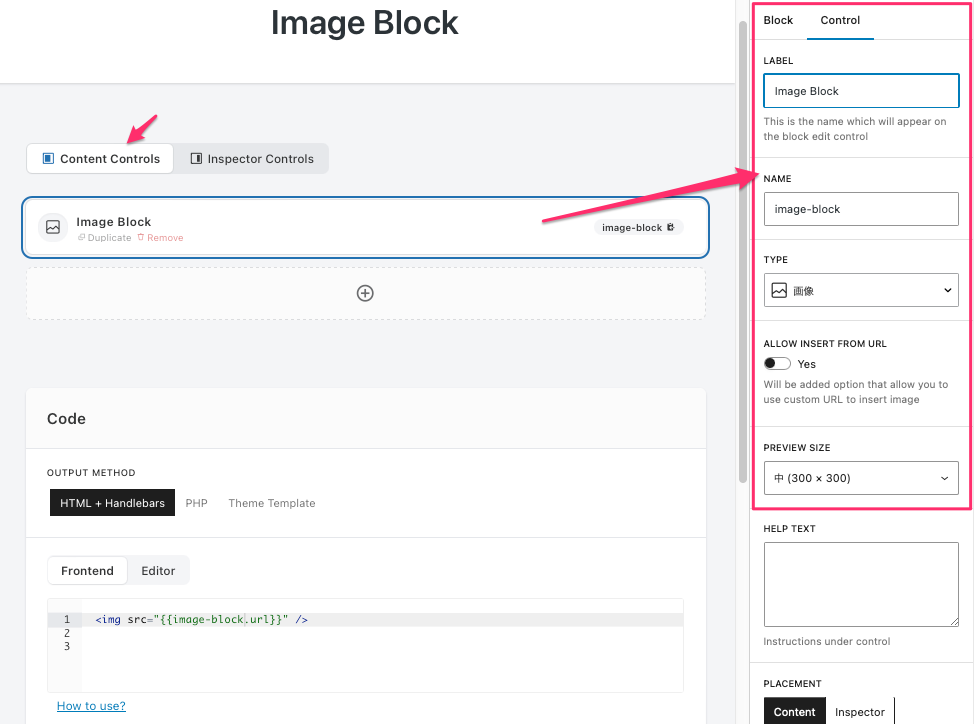Click the Duplicate icon under Image Block
The image size is (974, 724).
click(81, 238)
